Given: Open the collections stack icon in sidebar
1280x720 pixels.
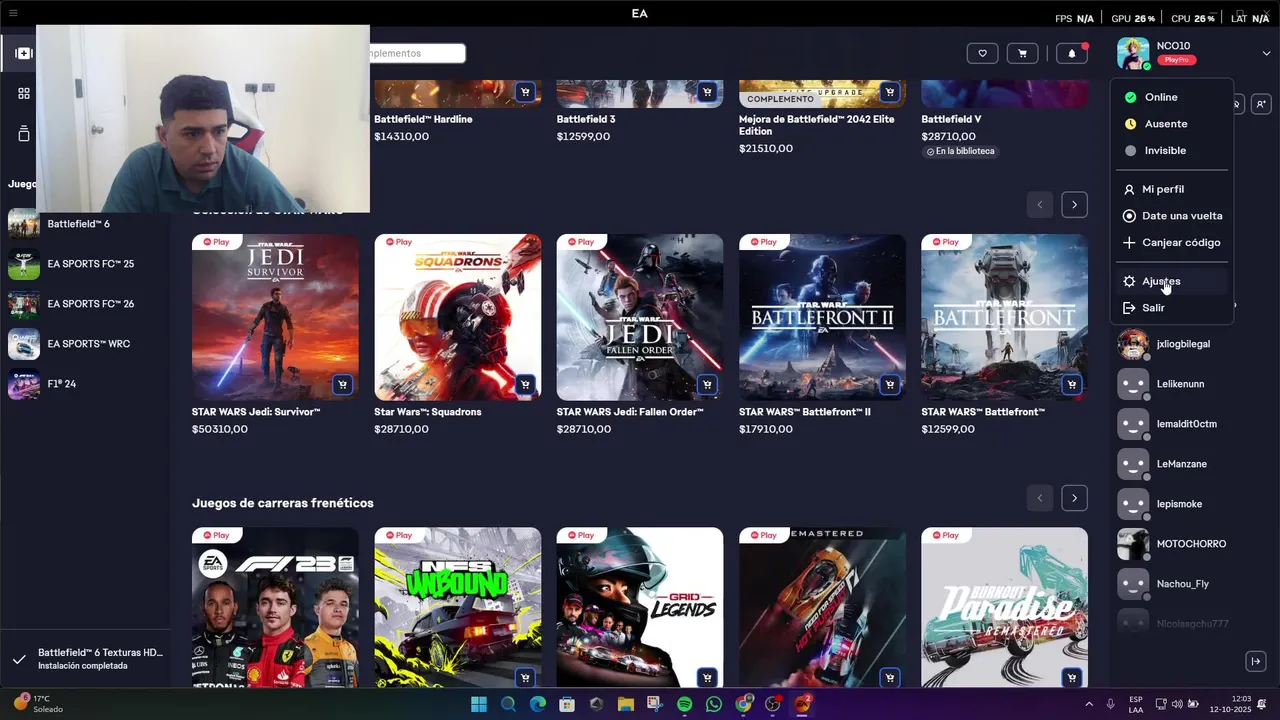Looking at the screenshot, I should coord(24,133).
